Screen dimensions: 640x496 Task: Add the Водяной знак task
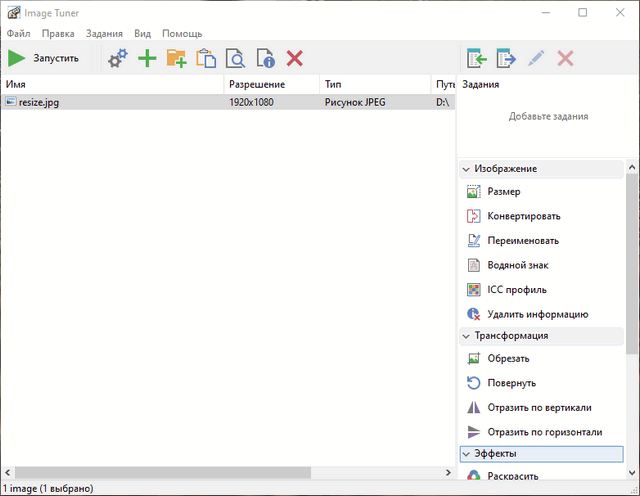(517, 265)
